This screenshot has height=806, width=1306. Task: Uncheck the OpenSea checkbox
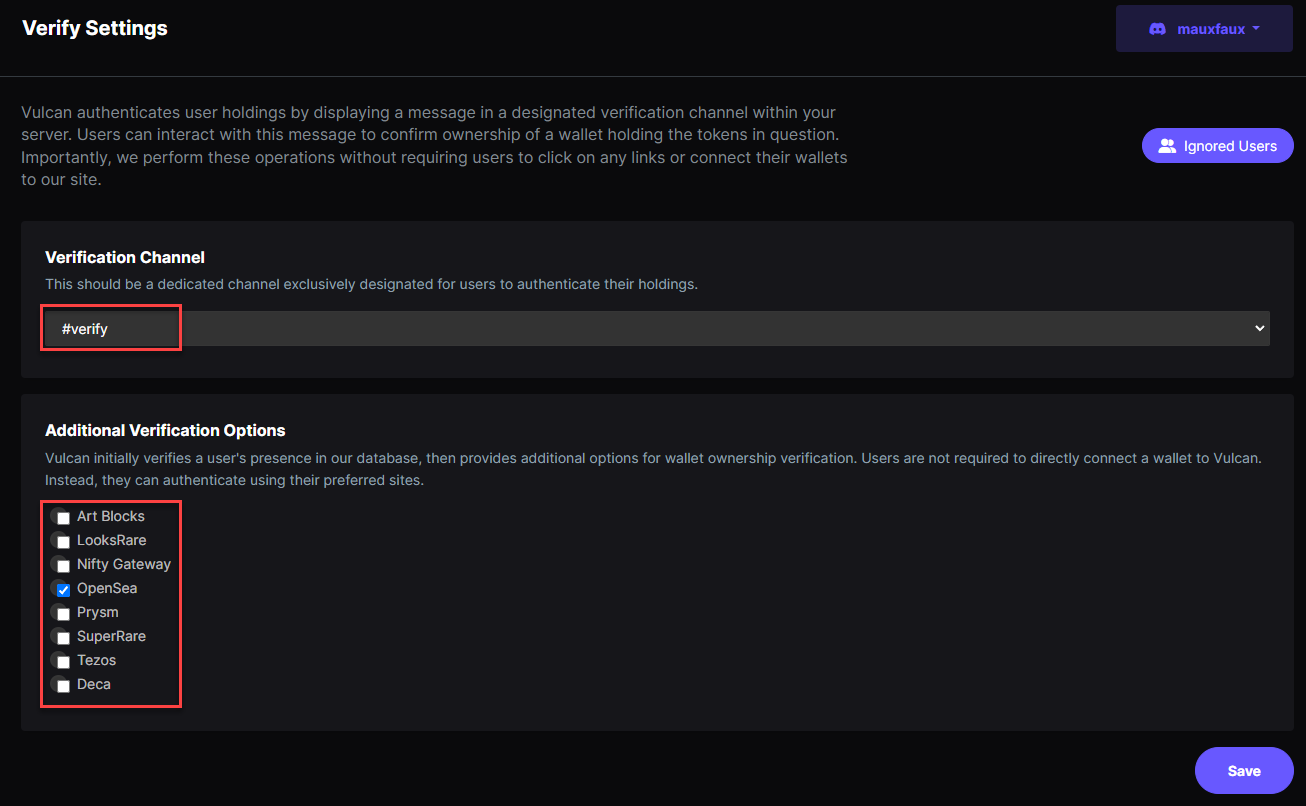click(x=63, y=590)
